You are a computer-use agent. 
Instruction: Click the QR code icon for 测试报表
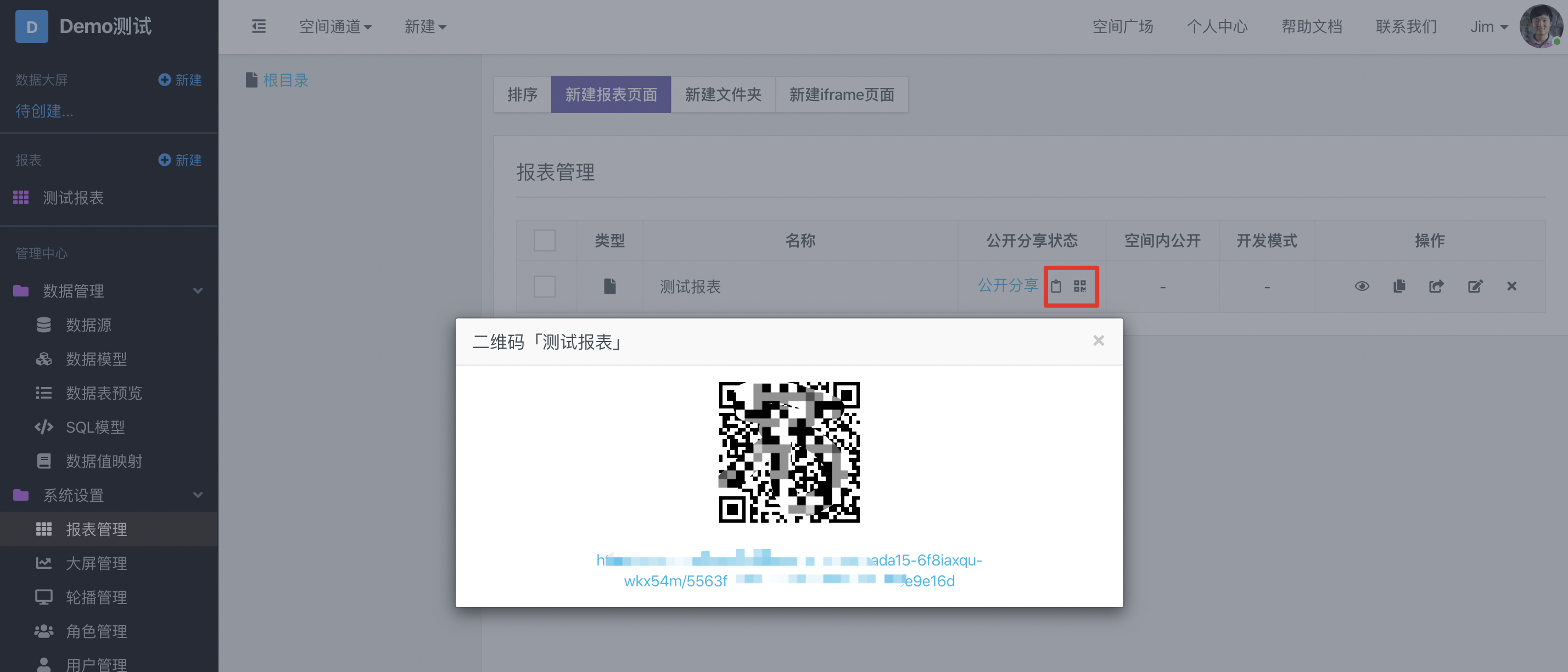coord(1080,286)
